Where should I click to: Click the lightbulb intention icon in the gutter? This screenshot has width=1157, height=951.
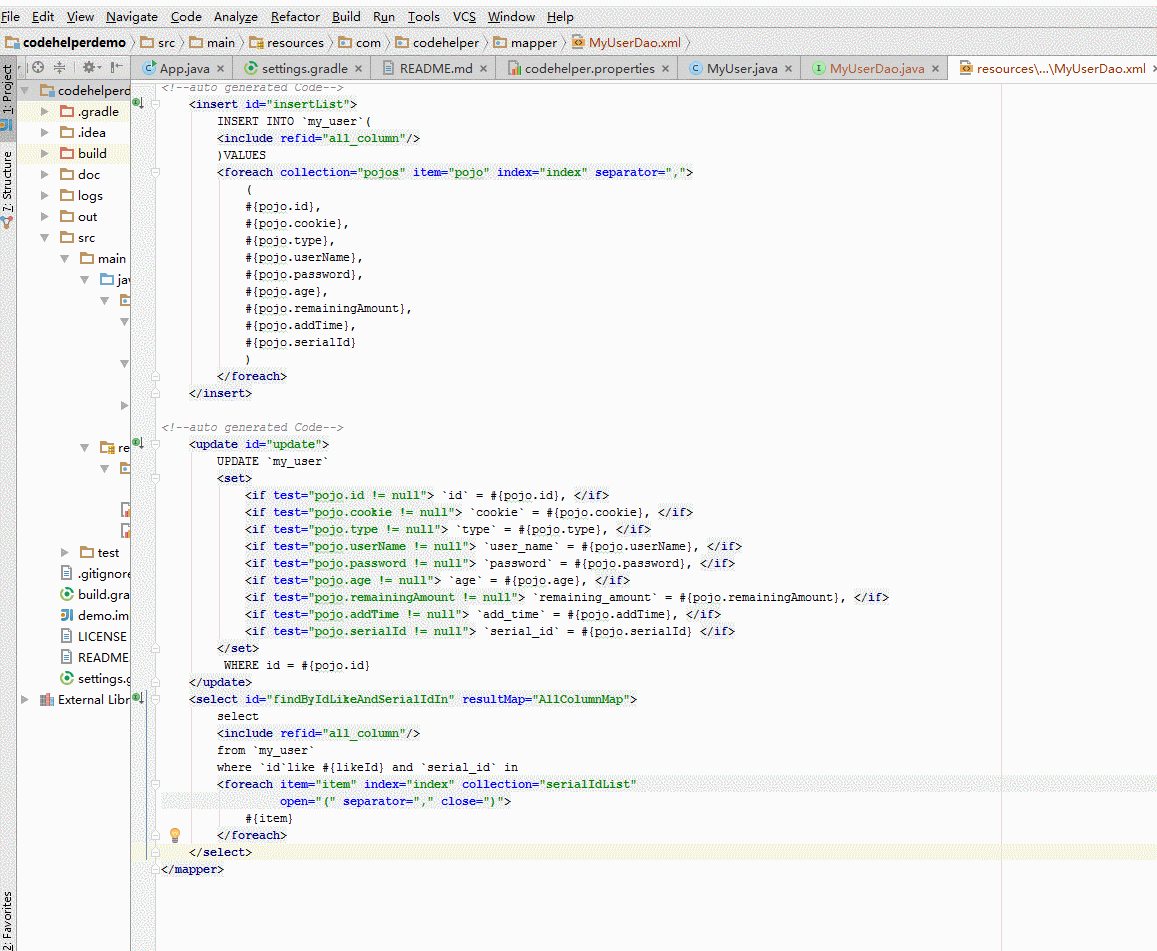coord(174,834)
